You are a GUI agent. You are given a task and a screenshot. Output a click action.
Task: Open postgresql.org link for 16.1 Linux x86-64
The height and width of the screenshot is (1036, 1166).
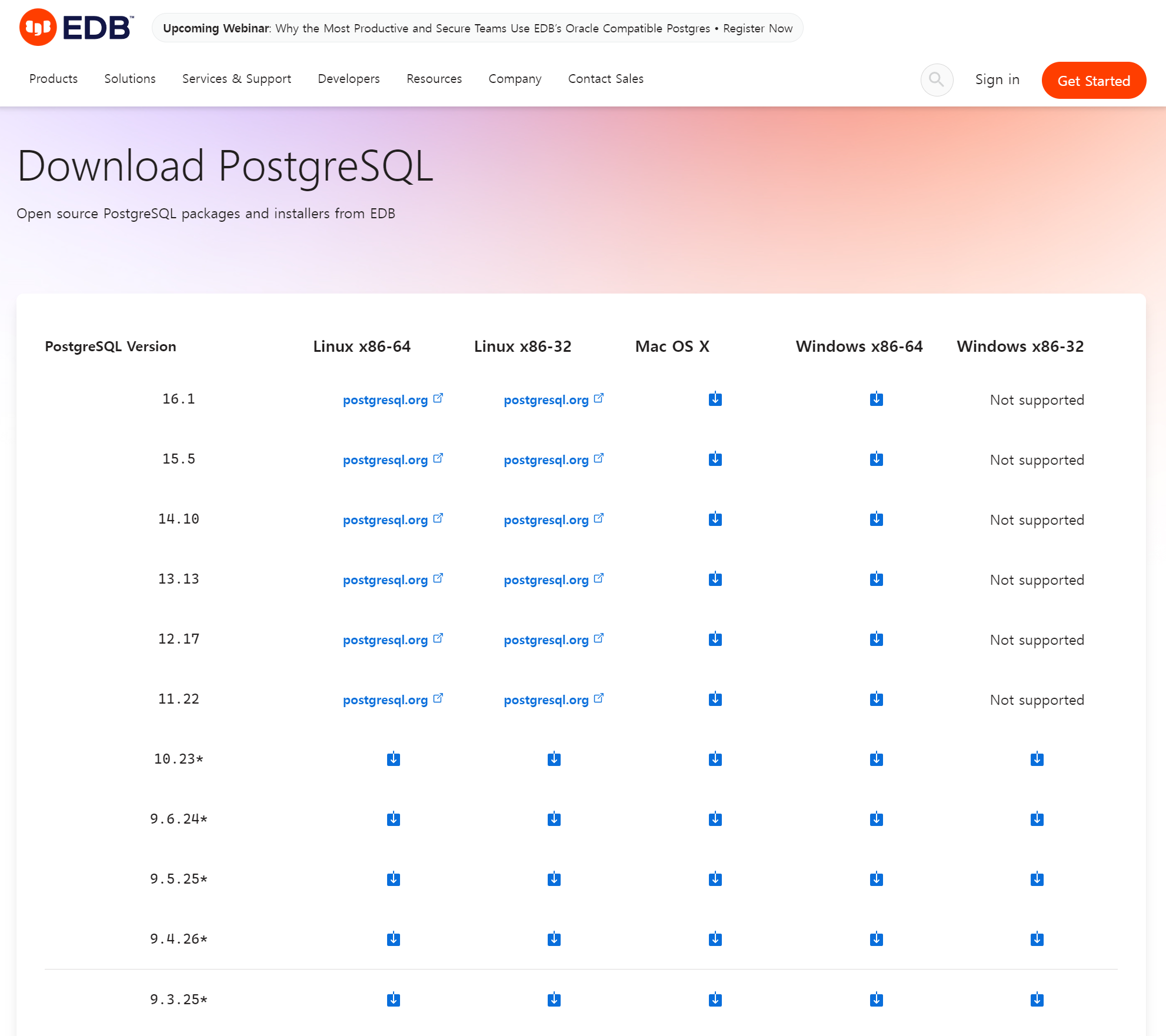coord(386,400)
